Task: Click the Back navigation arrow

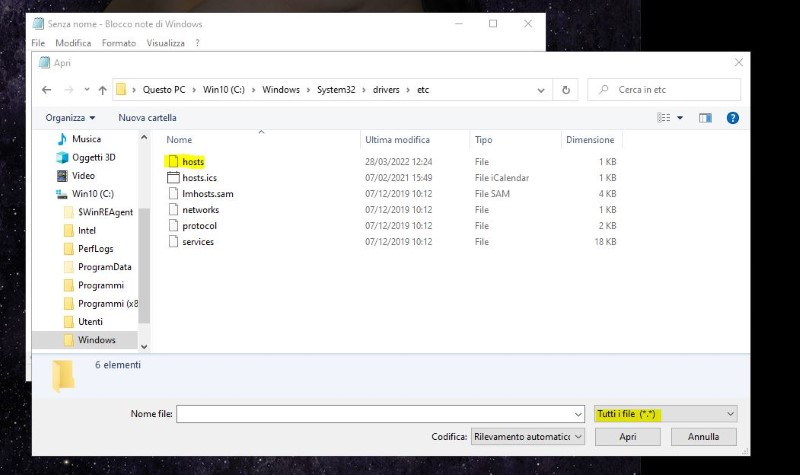Action: [x=47, y=90]
